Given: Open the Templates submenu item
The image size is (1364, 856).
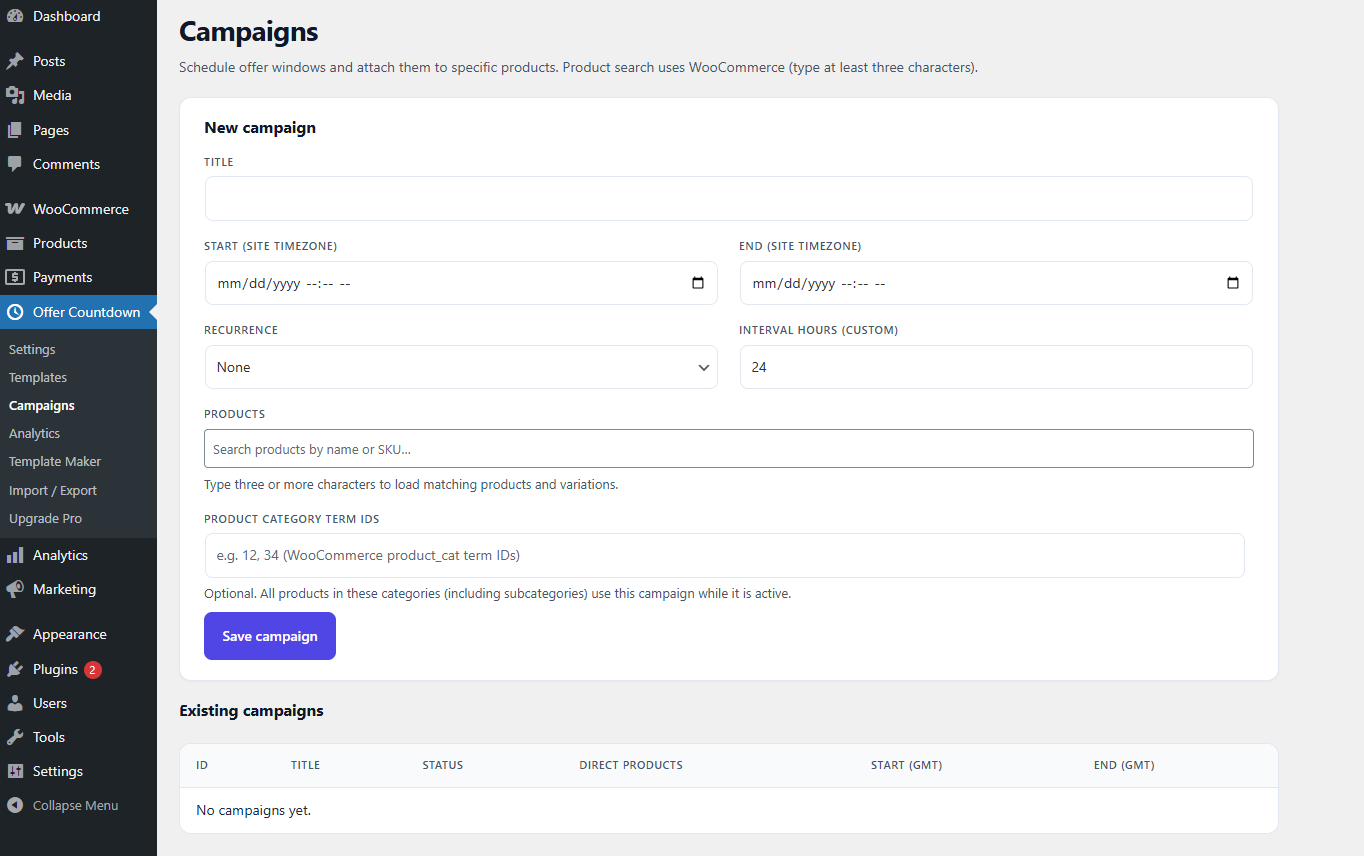Looking at the screenshot, I should 38,377.
